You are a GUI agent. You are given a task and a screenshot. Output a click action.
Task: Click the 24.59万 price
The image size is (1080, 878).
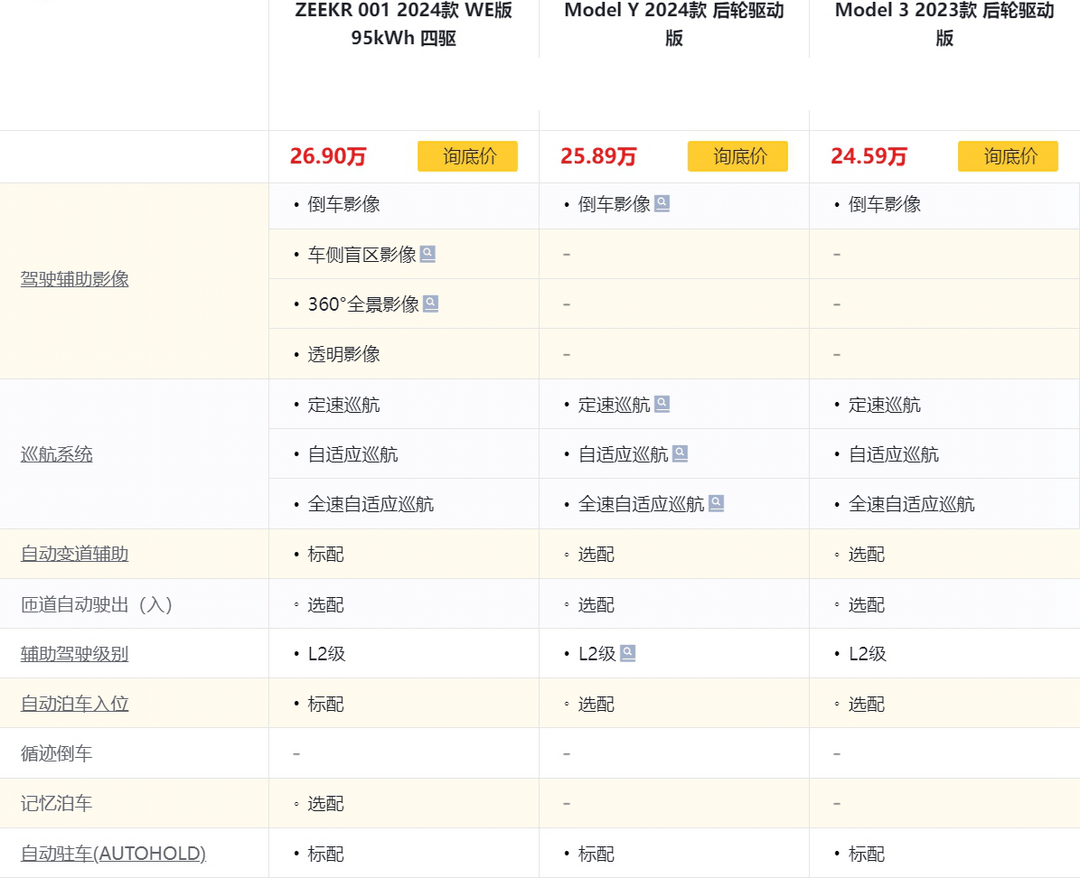[869, 156]
